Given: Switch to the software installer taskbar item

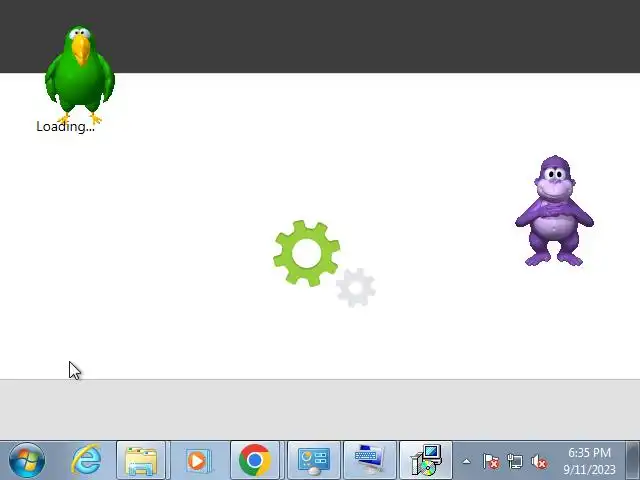Looking at the screenshot, I should point(426,460).
